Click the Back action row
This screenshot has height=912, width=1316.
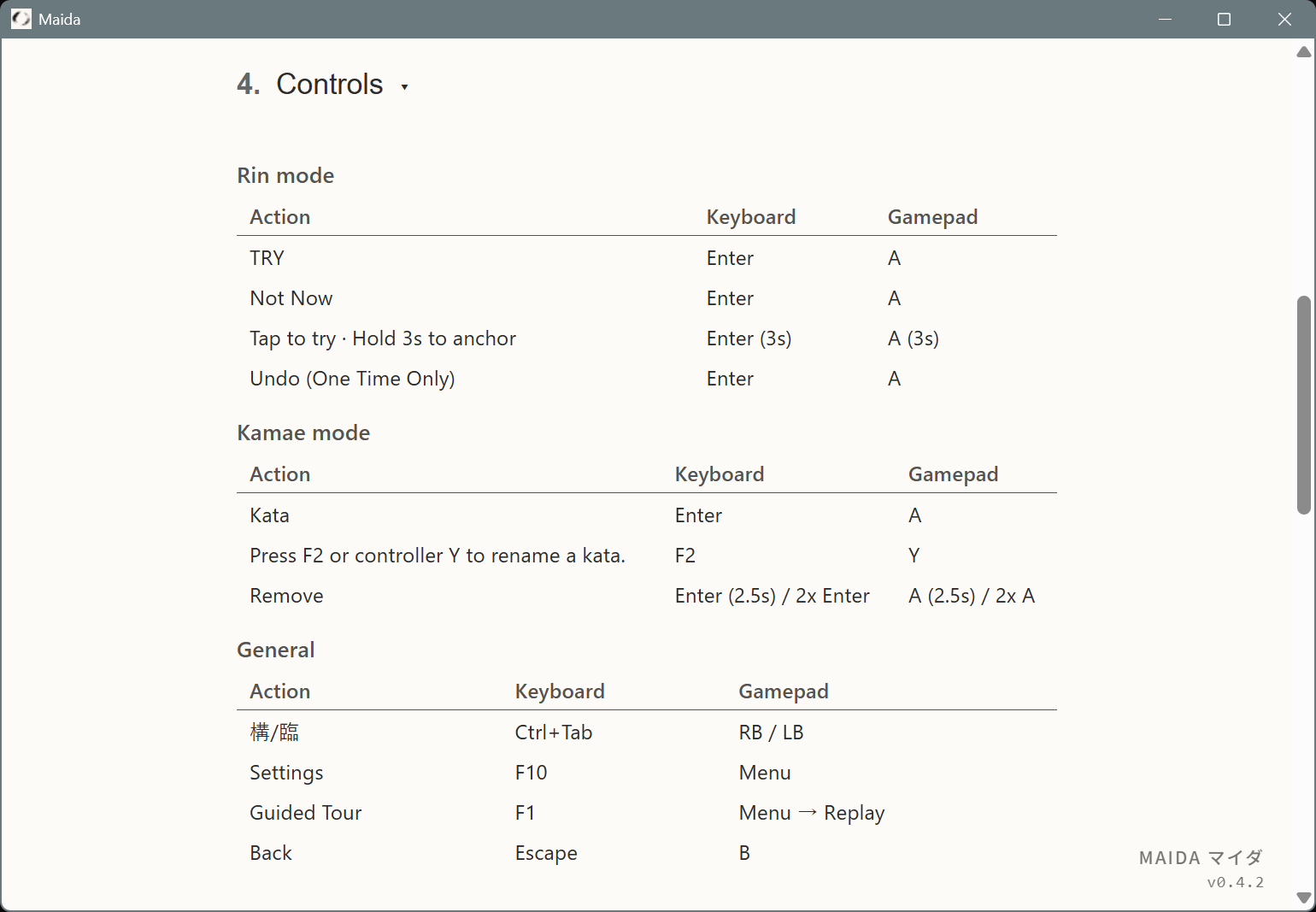270,852
